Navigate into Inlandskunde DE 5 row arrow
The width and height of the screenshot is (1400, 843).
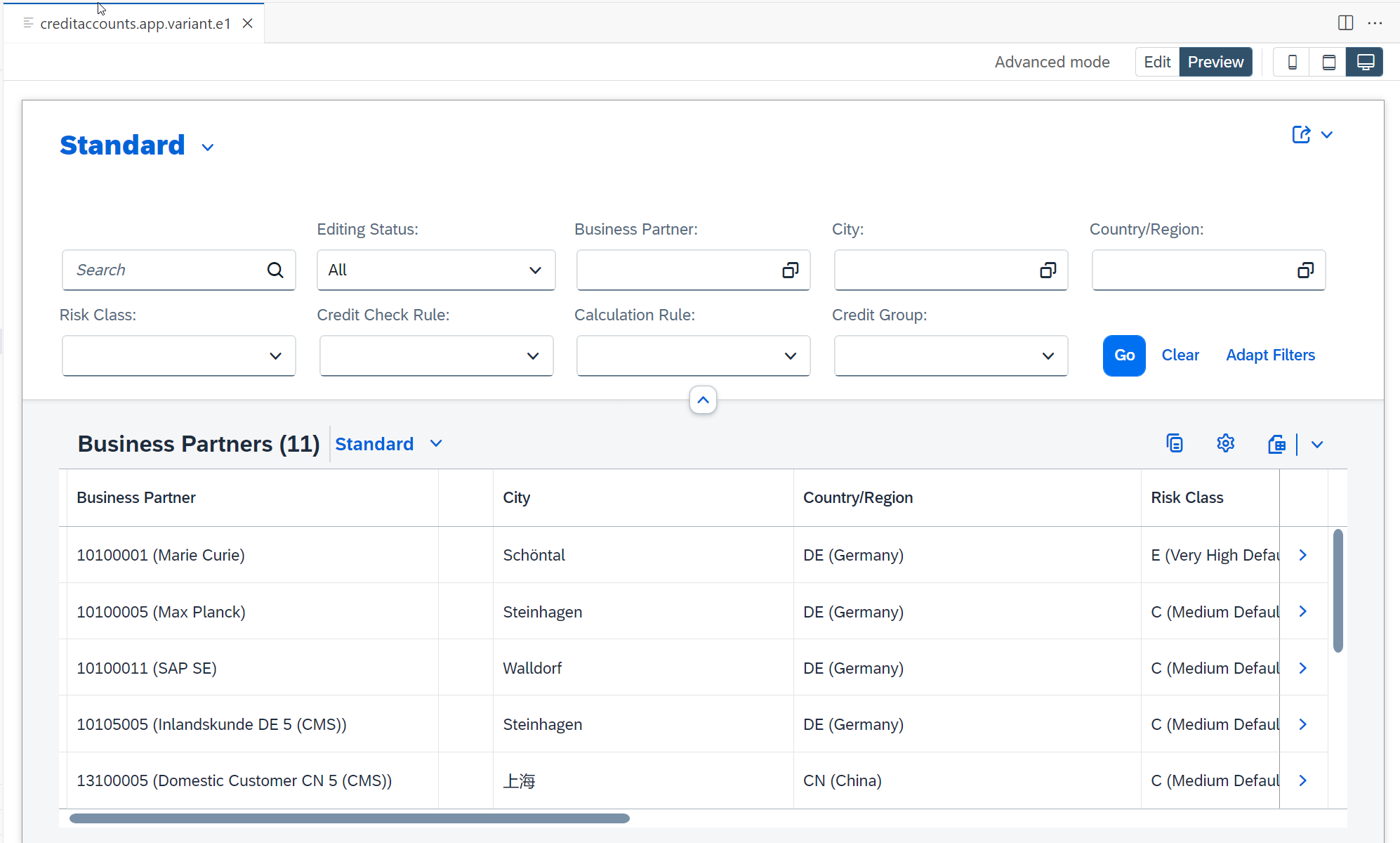tap(1303, 724)
